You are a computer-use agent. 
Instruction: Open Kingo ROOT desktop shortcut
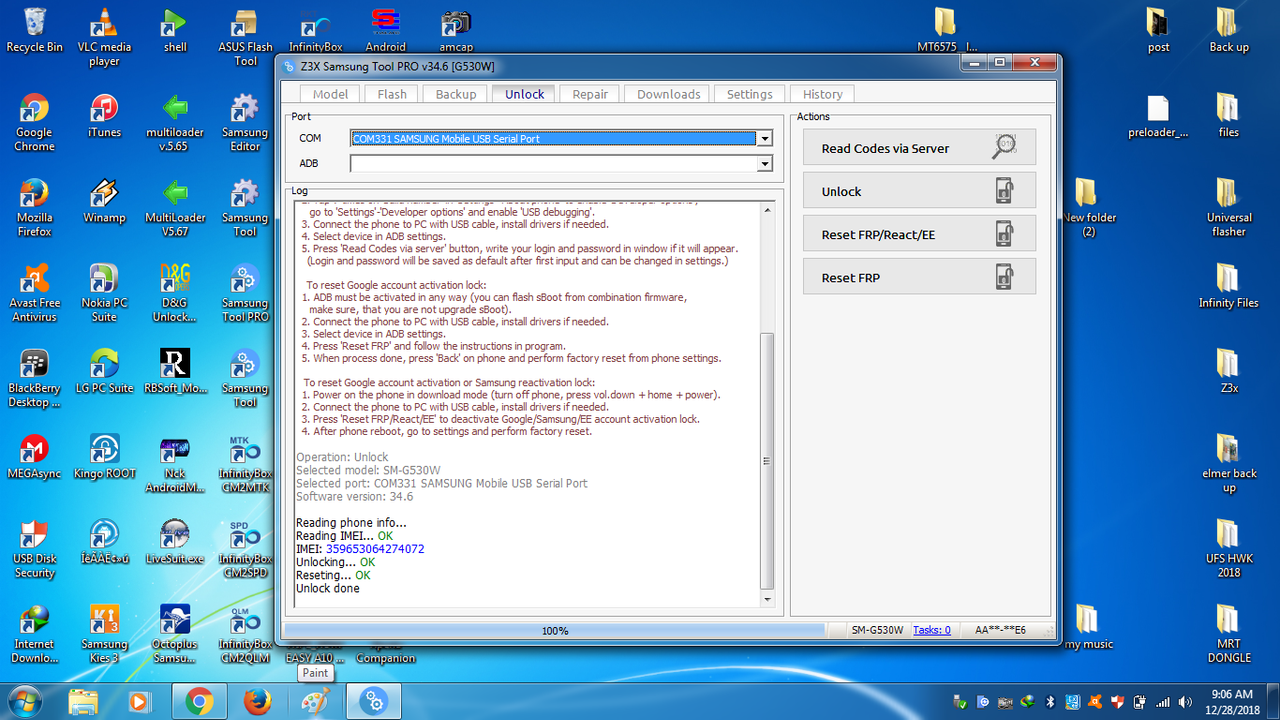pos(104,456)
